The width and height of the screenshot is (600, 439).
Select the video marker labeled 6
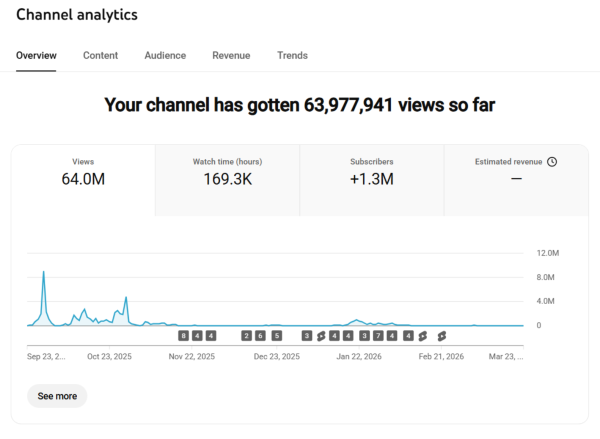[x=260, y=336]
